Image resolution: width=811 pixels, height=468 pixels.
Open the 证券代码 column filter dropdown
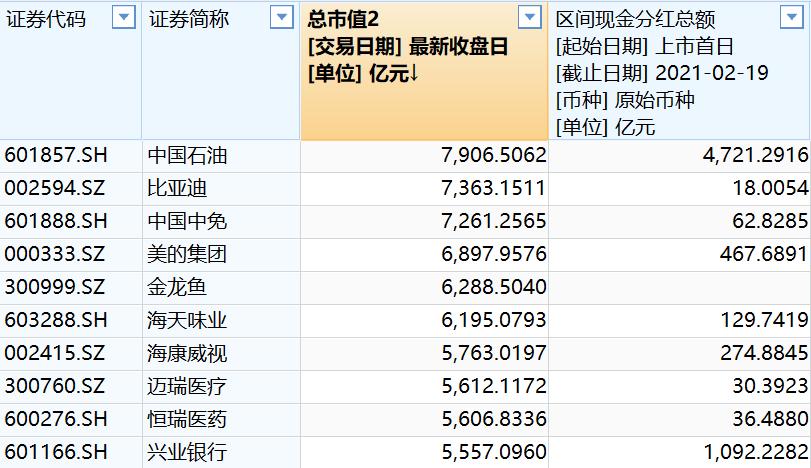(x=124, y=18)
